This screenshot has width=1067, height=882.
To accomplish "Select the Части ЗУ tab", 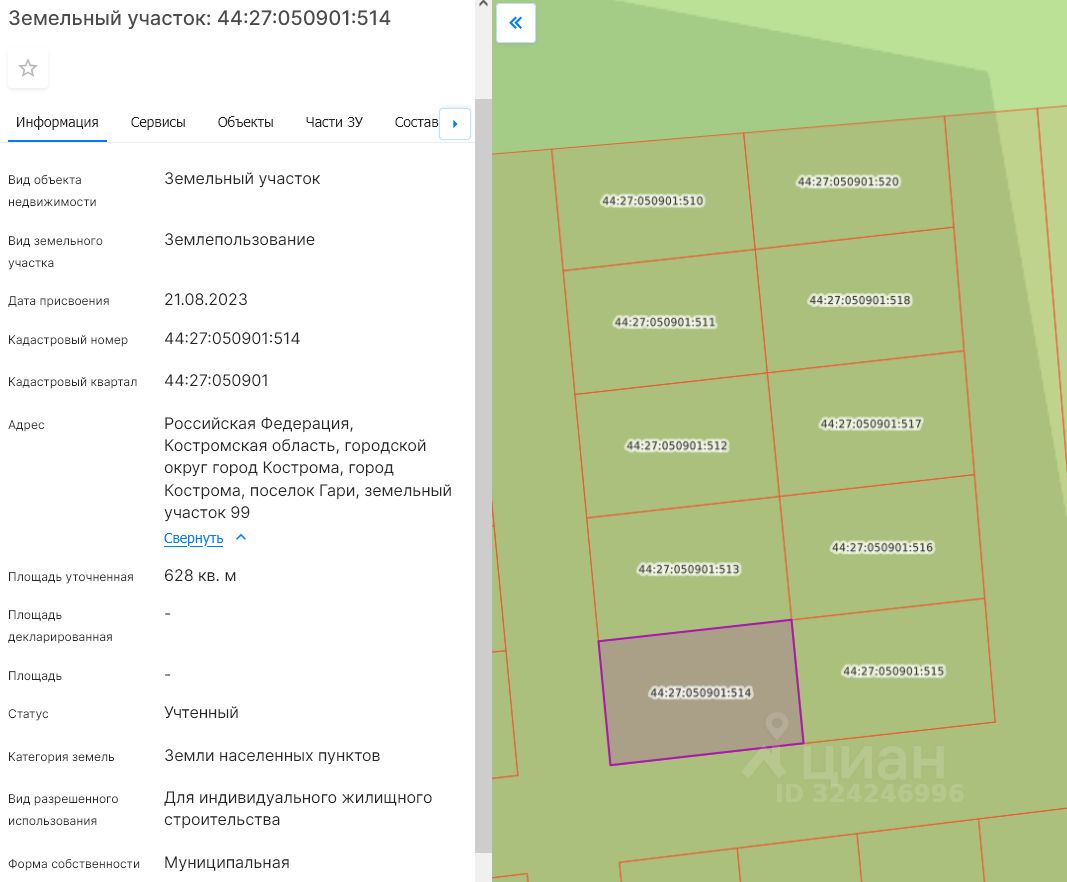I will [x=334, y=122].
